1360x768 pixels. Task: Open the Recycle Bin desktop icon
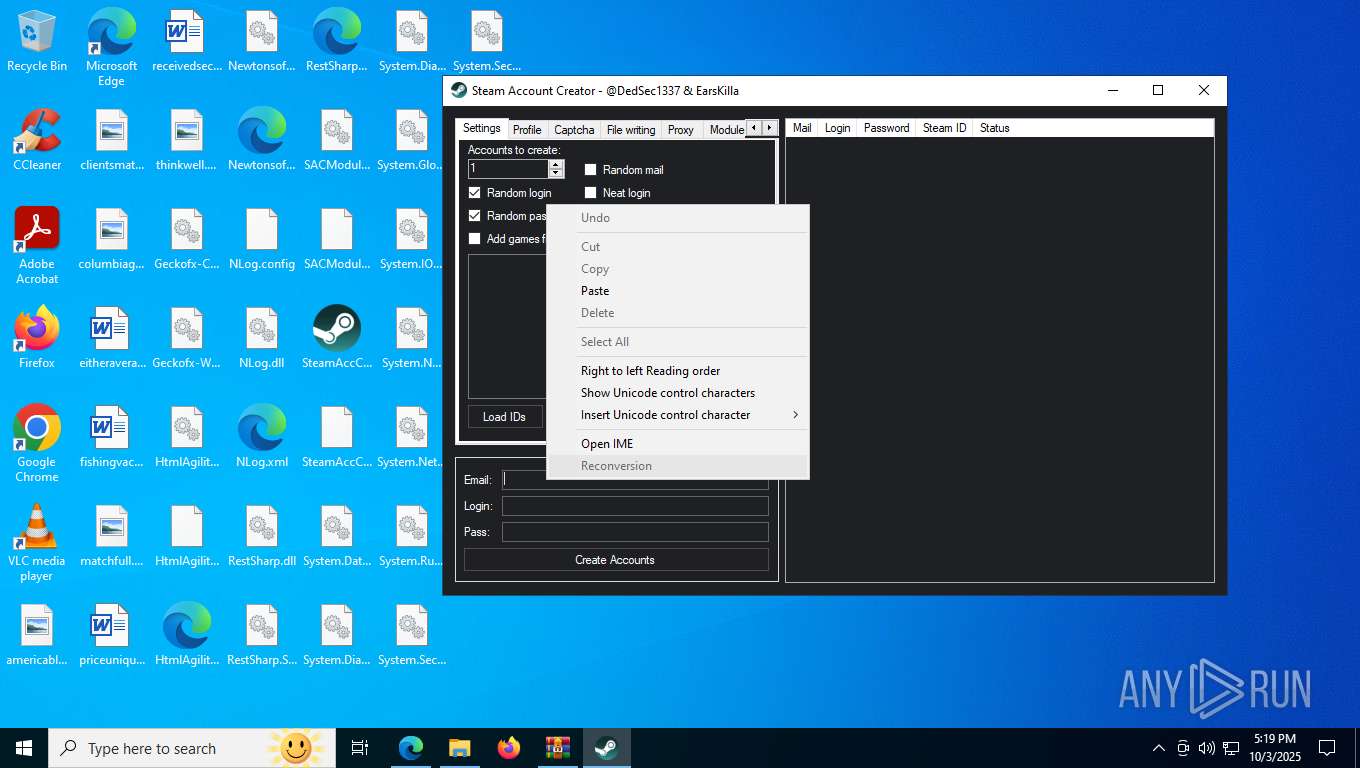tap(37, 41)
